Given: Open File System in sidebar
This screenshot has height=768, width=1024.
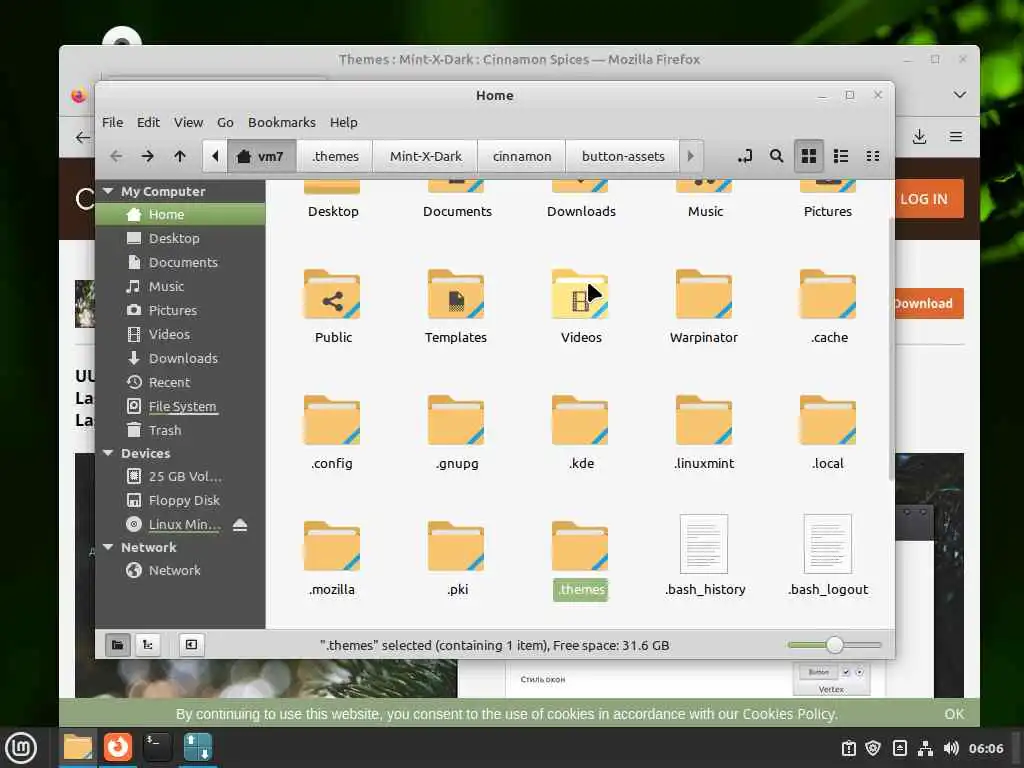Looking at the screenshot, I should pyautogui.click(x=180, y=406).
